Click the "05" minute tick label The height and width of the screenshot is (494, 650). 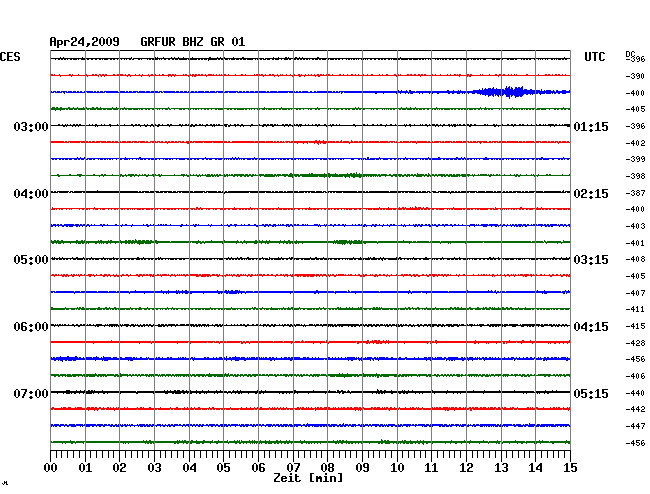pos(223,467)
